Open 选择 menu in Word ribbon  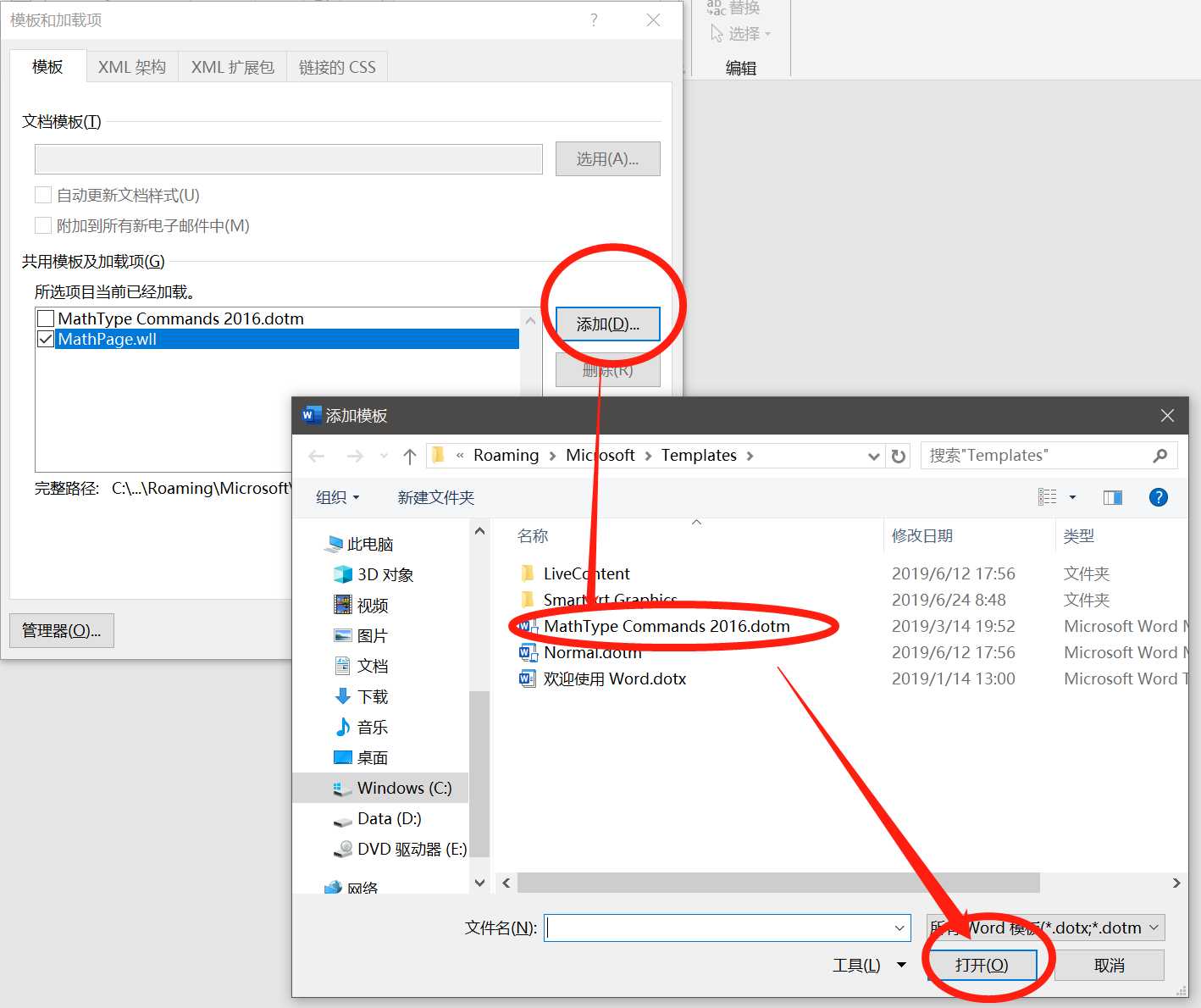[740, 34]
